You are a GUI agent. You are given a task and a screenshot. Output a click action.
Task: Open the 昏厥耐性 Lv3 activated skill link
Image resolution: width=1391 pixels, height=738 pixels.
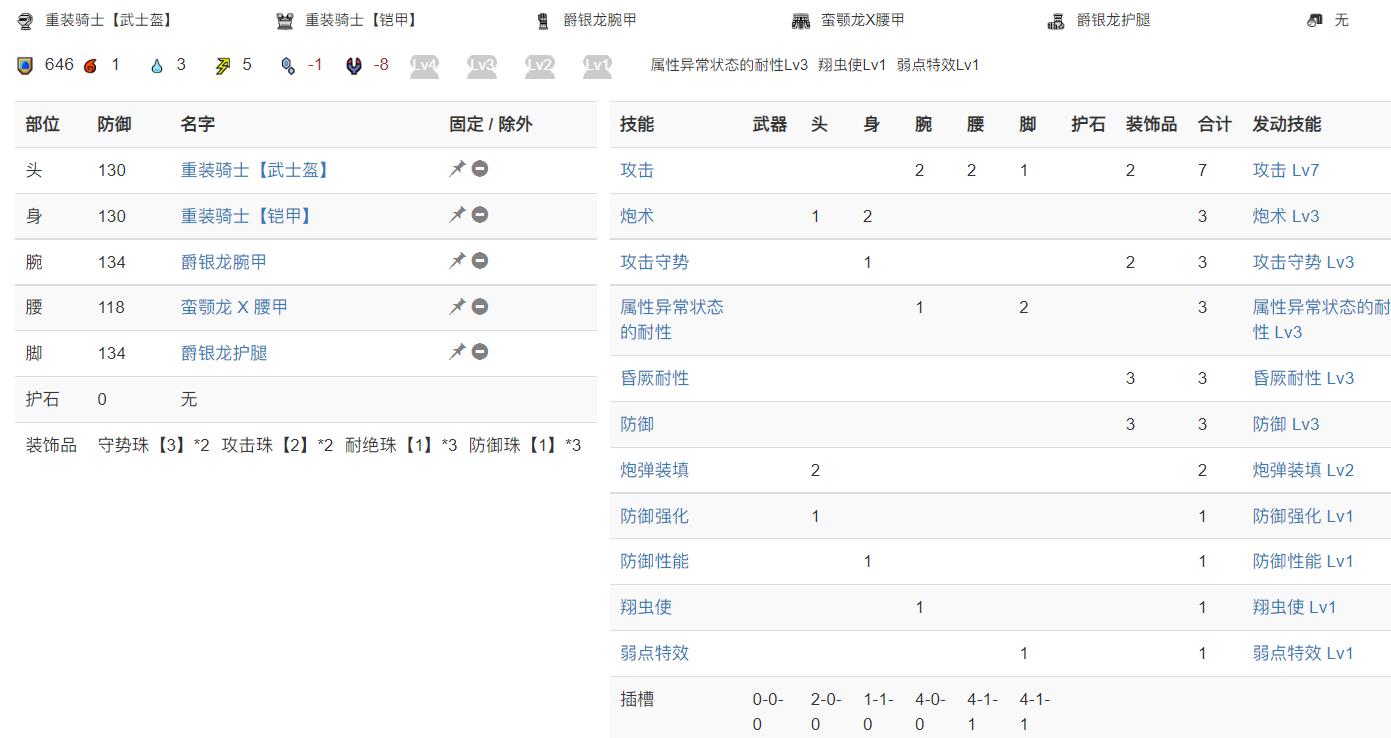click(x=1303, y=378)
